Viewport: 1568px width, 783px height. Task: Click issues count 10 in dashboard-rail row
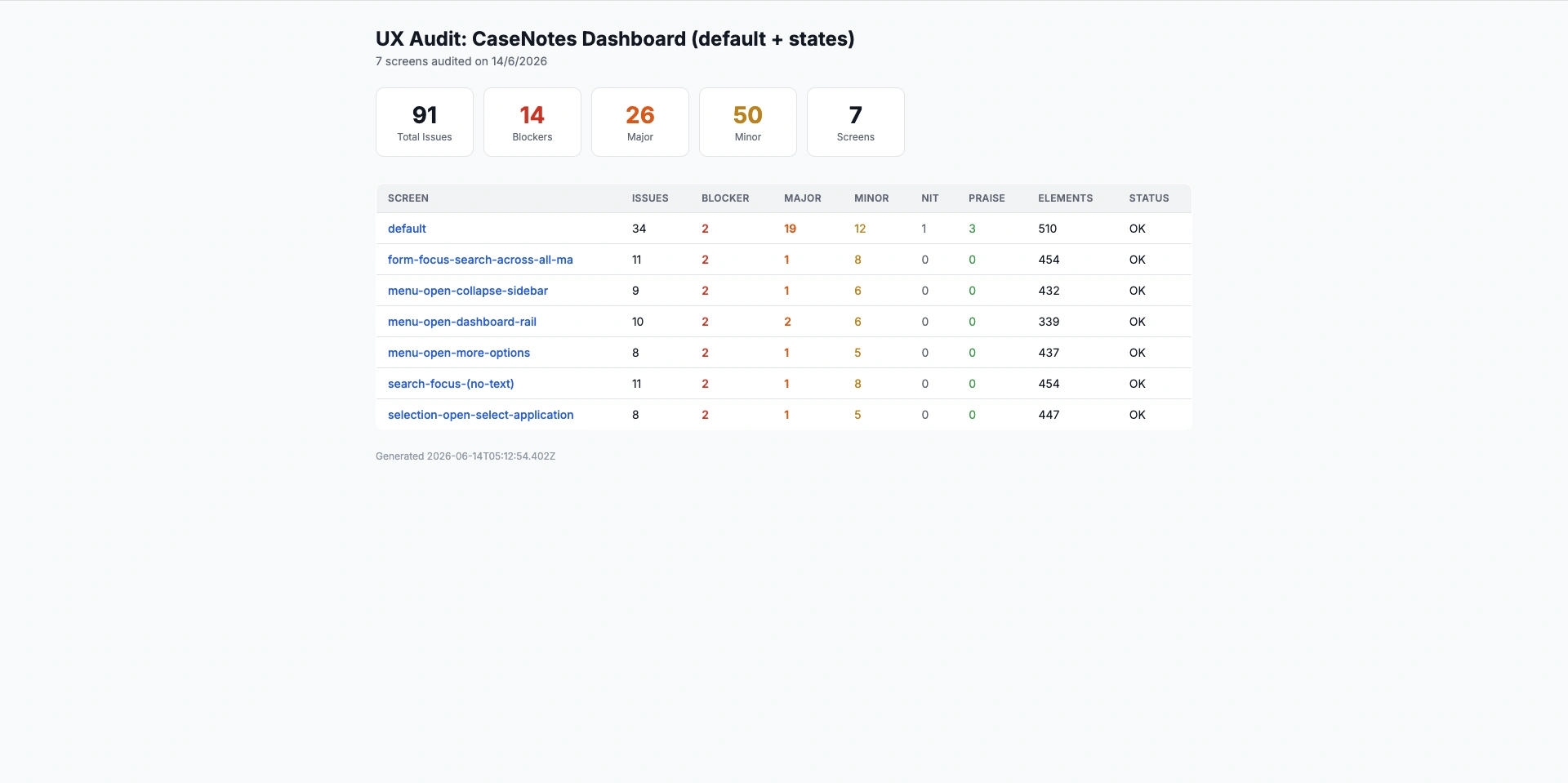(x=638, y=322)
